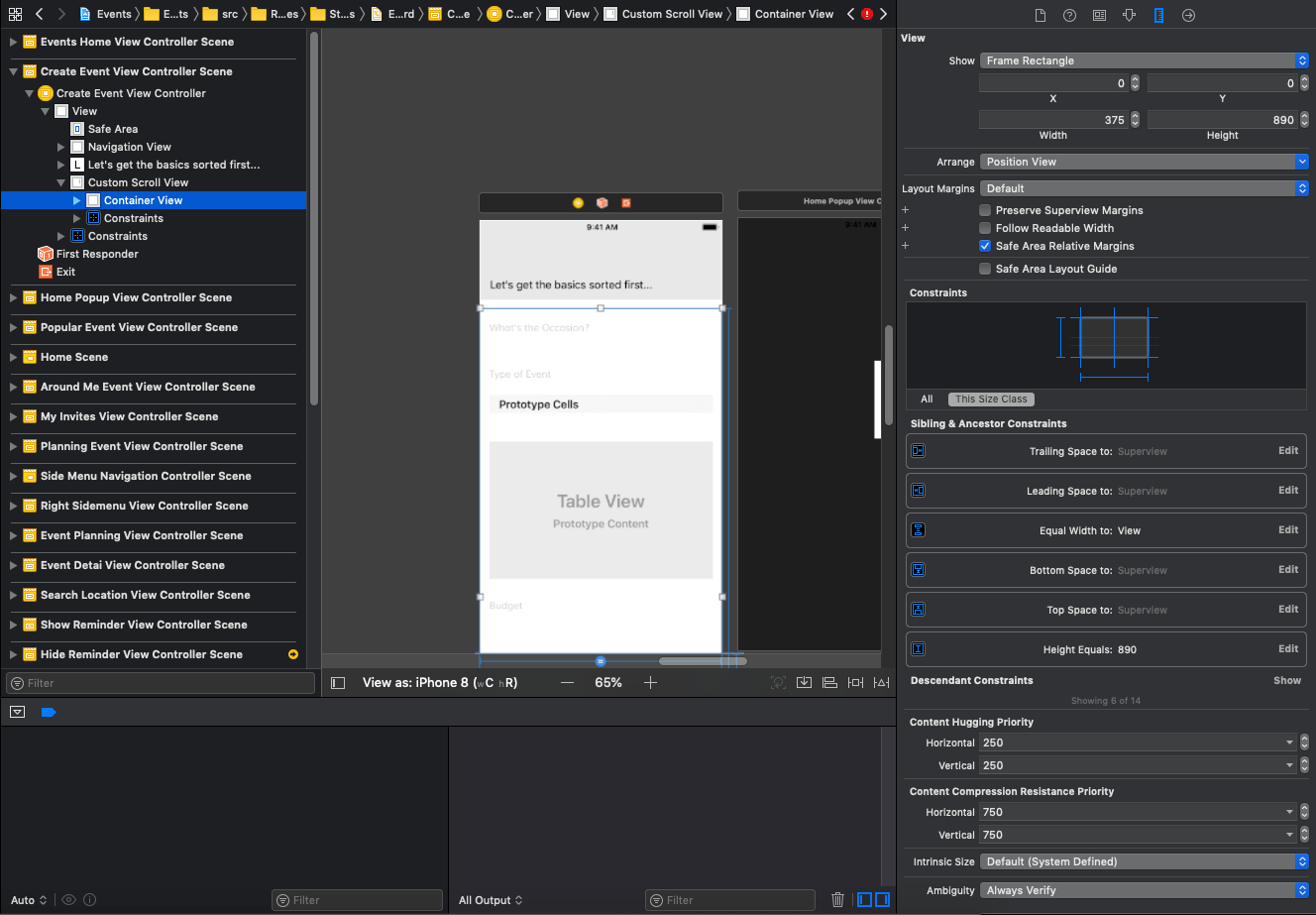The width and height of the screenshot is (1316, 915).
Task: Switch to This Size Class tab
Action: [x=991, y=399]
